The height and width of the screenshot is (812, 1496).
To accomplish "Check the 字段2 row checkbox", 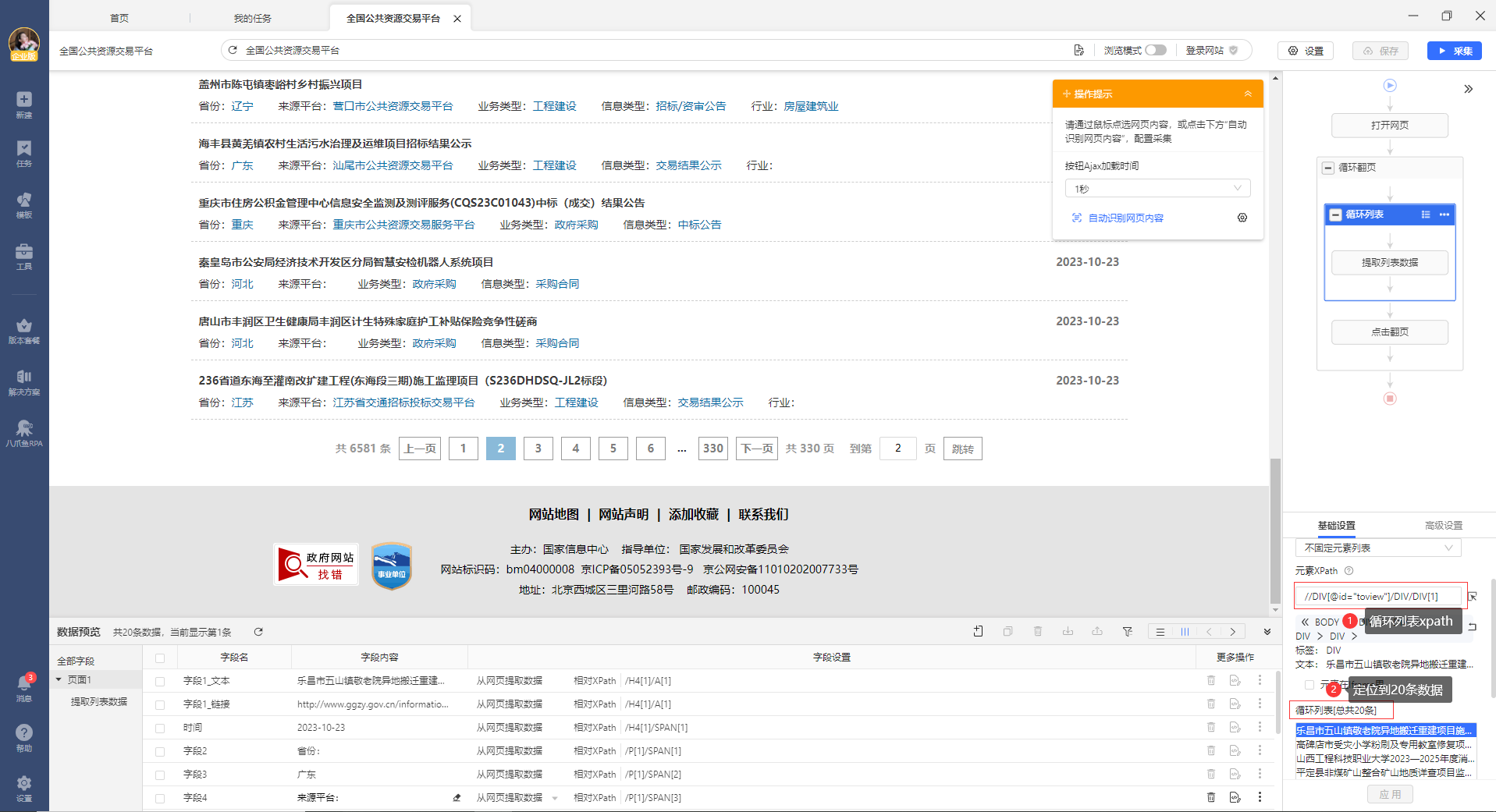I will tap(160, 751).
